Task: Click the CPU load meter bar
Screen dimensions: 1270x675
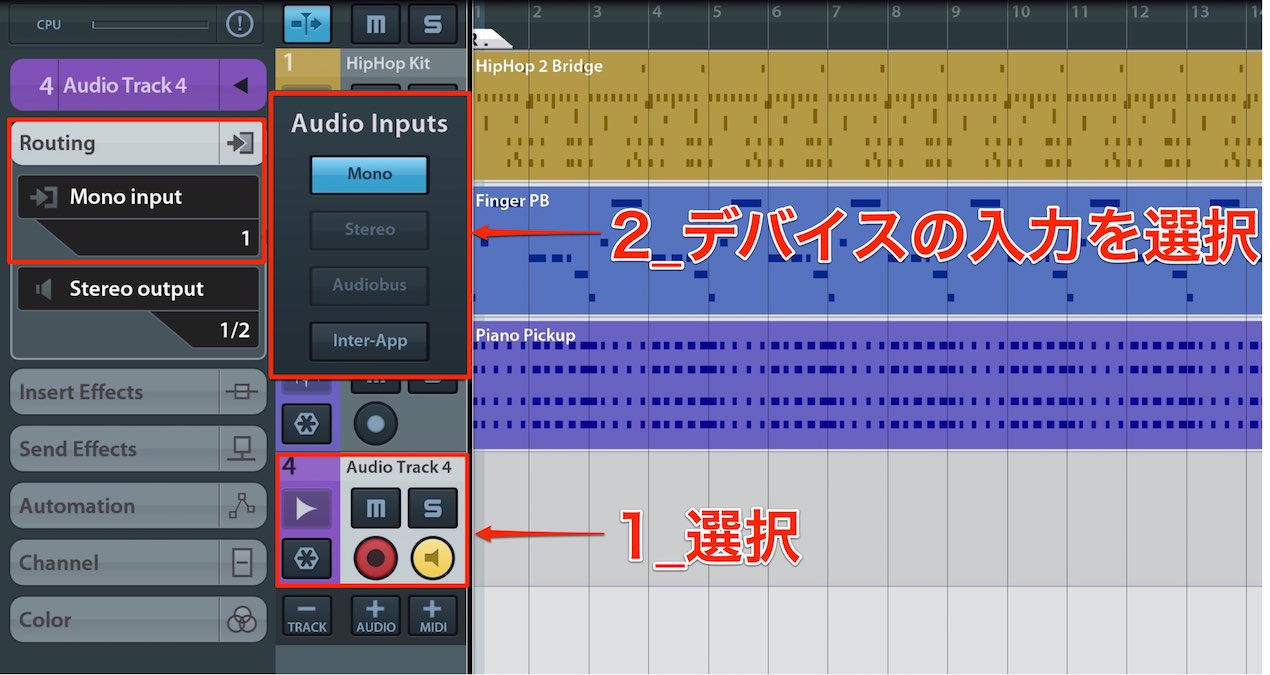Action: coord(150,24)
